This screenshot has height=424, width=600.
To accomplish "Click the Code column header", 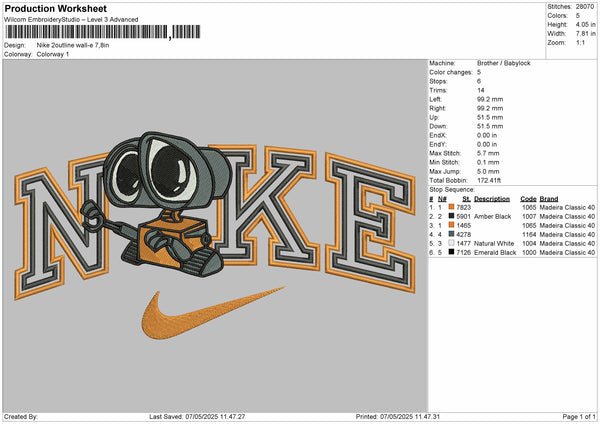I will (x=528, y=199).
